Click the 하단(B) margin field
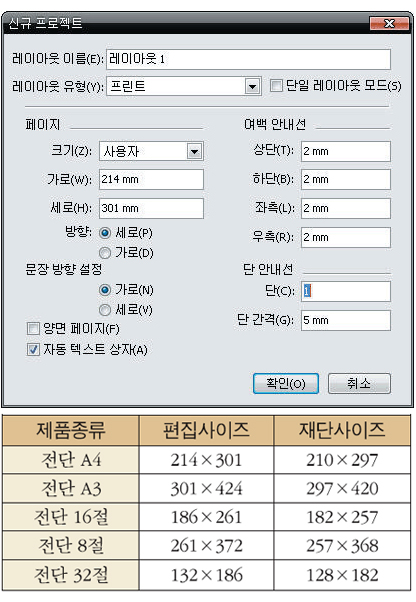 tap(346, 179)
